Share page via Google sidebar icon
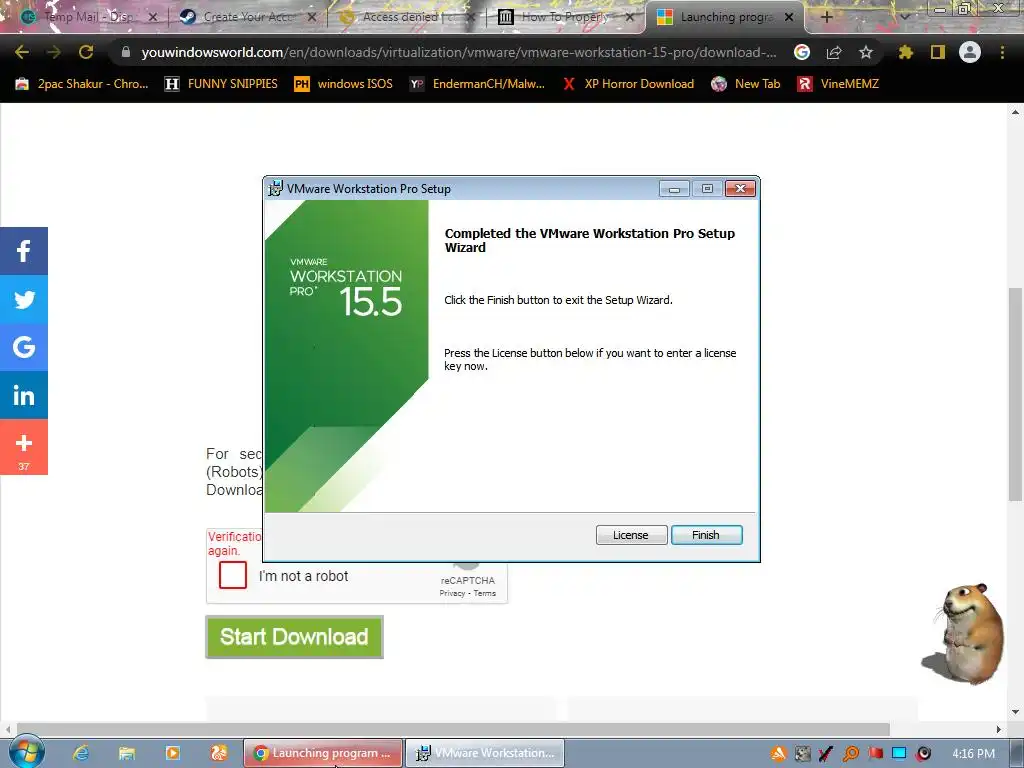The width and height of the screenshot is (1024, 768). [x=24, y=347]
